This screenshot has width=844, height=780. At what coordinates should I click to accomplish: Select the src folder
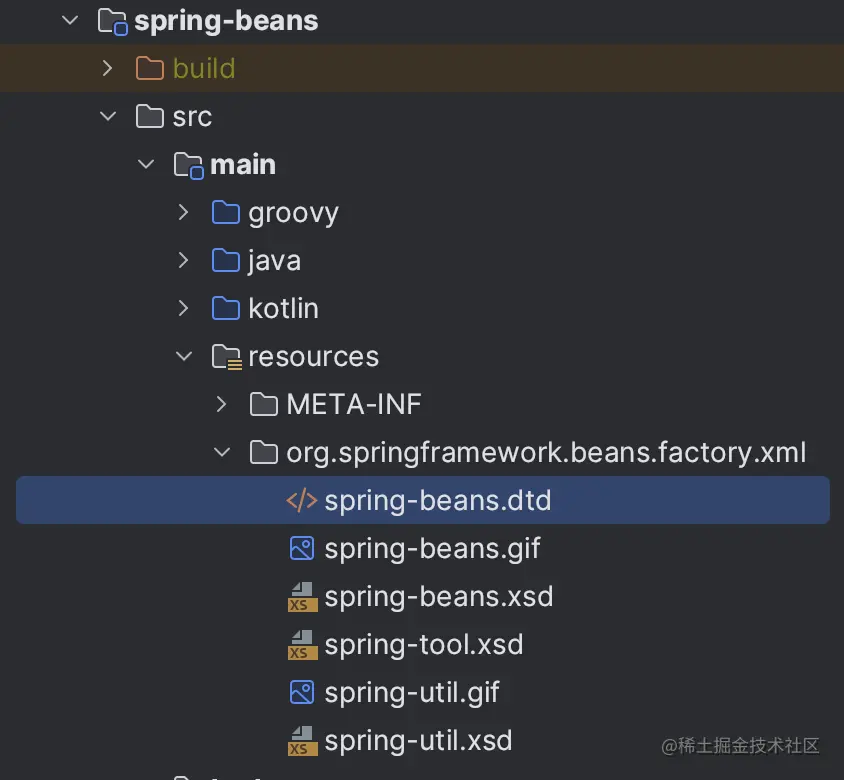point(192,117)
